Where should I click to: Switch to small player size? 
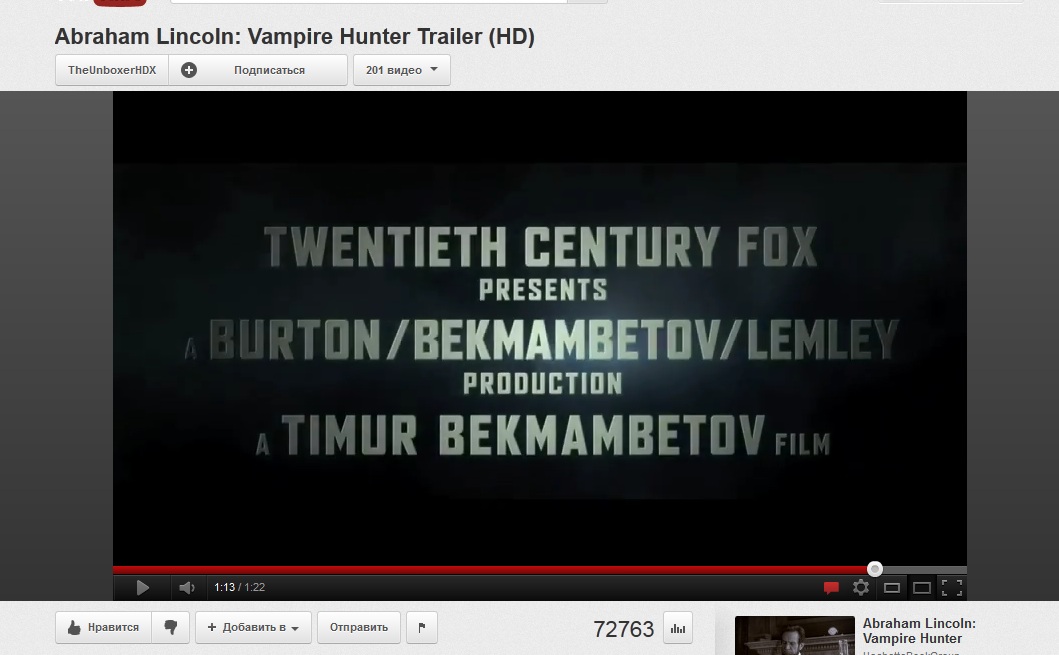coord(892,588)
